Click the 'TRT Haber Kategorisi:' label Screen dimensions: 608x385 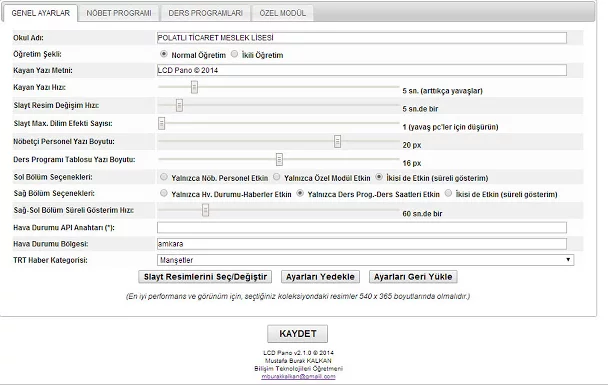point(50,260)
